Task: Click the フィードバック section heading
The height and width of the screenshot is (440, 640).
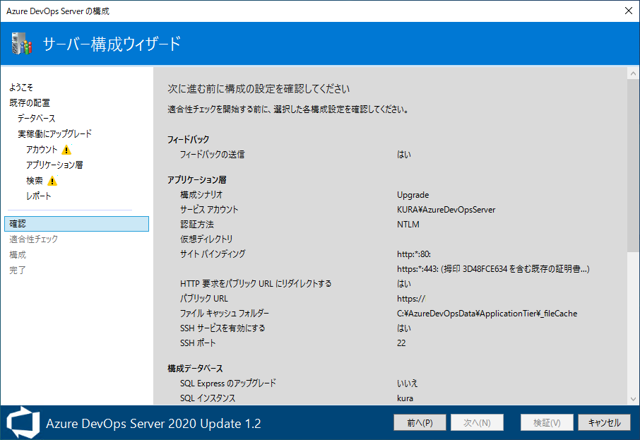Action: (188, 140)
